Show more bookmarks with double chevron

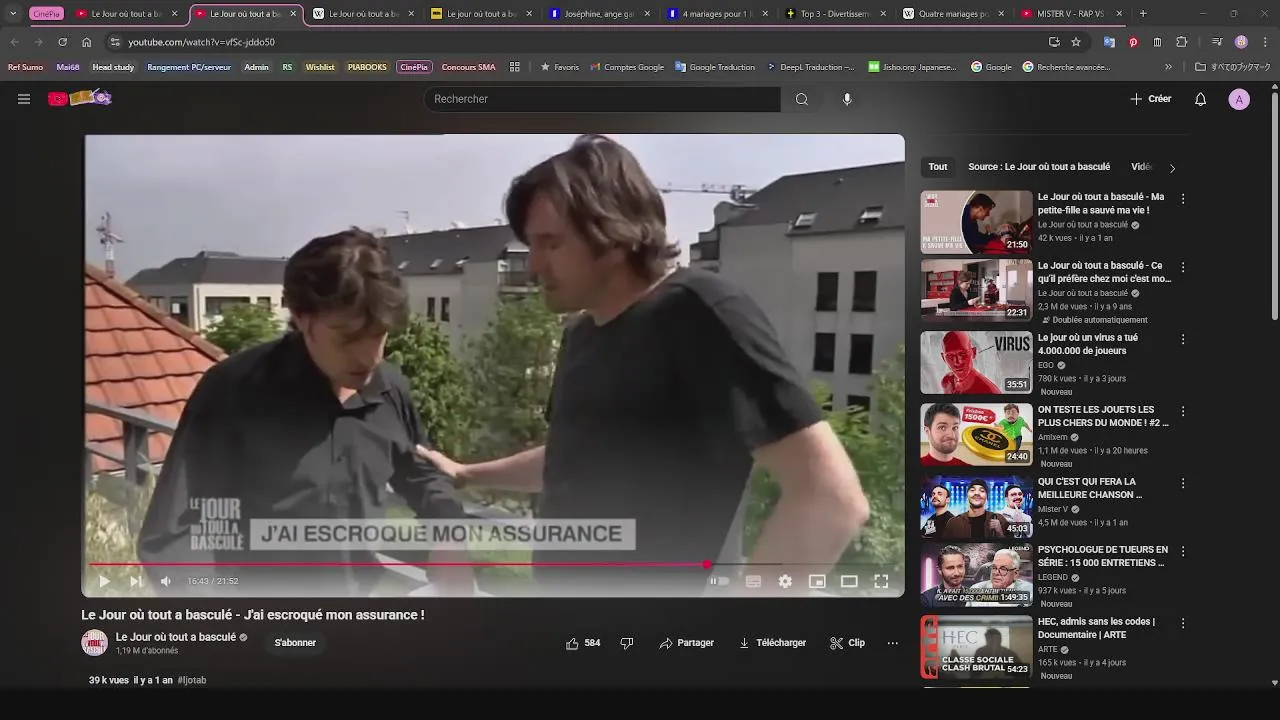coord(1168,67)
